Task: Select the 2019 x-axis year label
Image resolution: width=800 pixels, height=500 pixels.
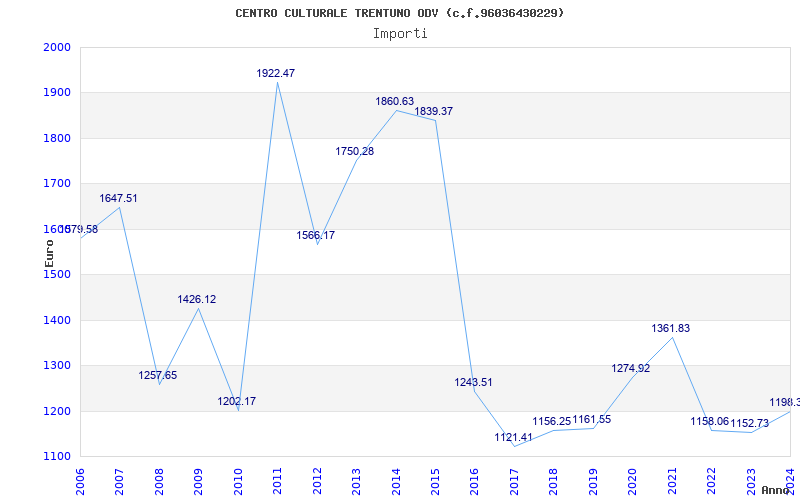Action: tap(593, 482)
